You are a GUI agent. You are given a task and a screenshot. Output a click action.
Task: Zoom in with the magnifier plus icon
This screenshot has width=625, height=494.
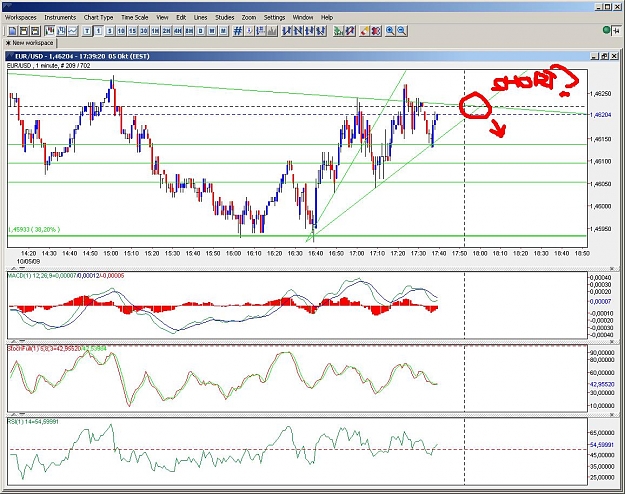(x=390, y=31)
